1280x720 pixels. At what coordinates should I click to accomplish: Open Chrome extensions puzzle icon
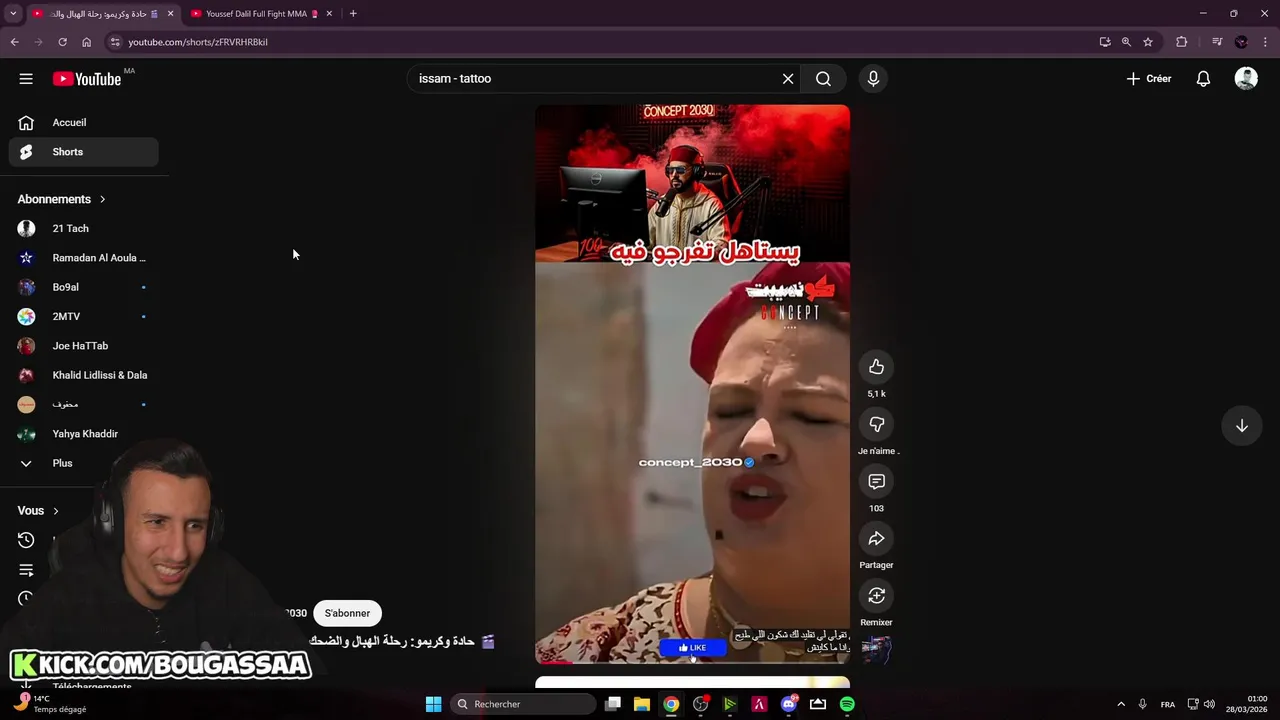click(x=1182, y=42)
